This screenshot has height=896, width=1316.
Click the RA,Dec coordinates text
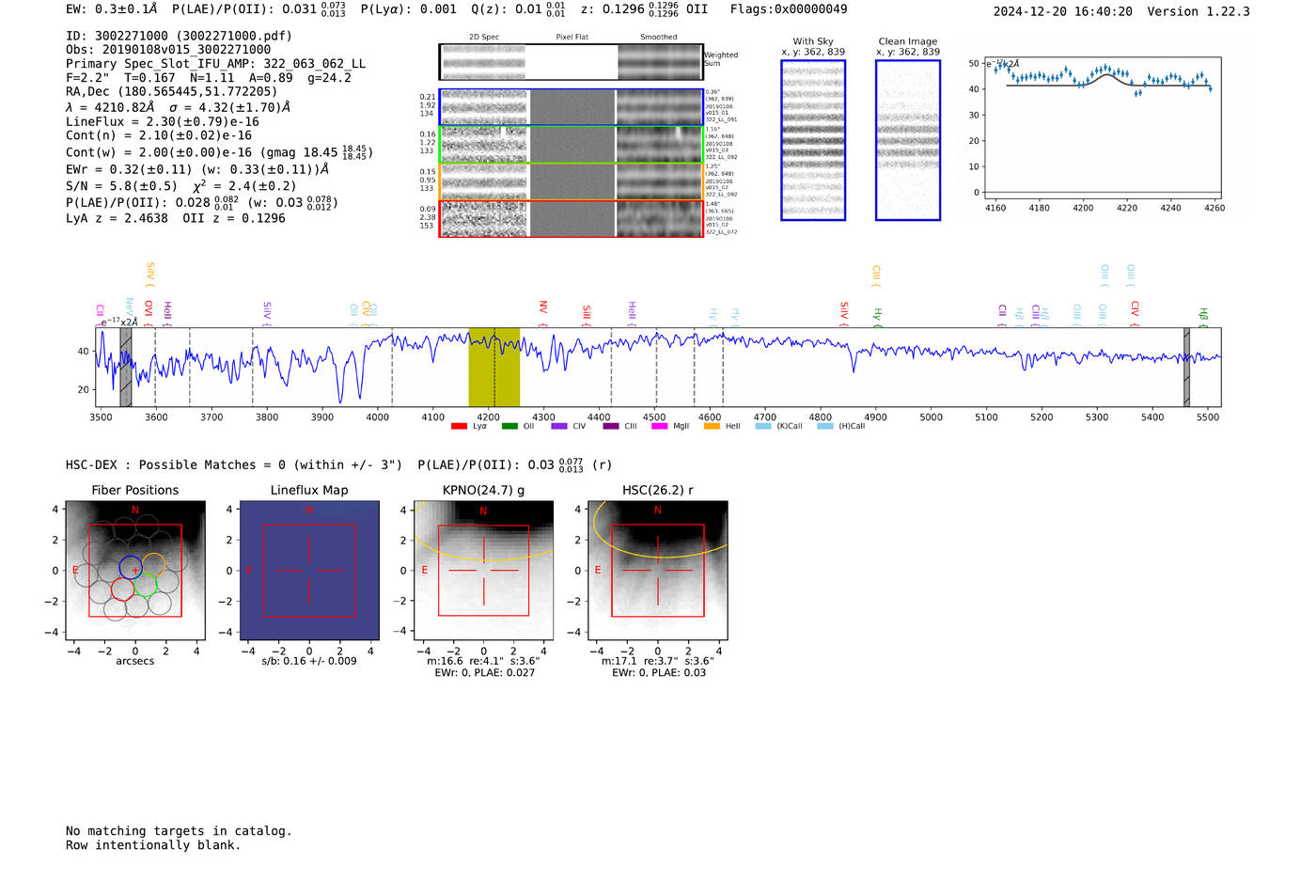(171, 91)
